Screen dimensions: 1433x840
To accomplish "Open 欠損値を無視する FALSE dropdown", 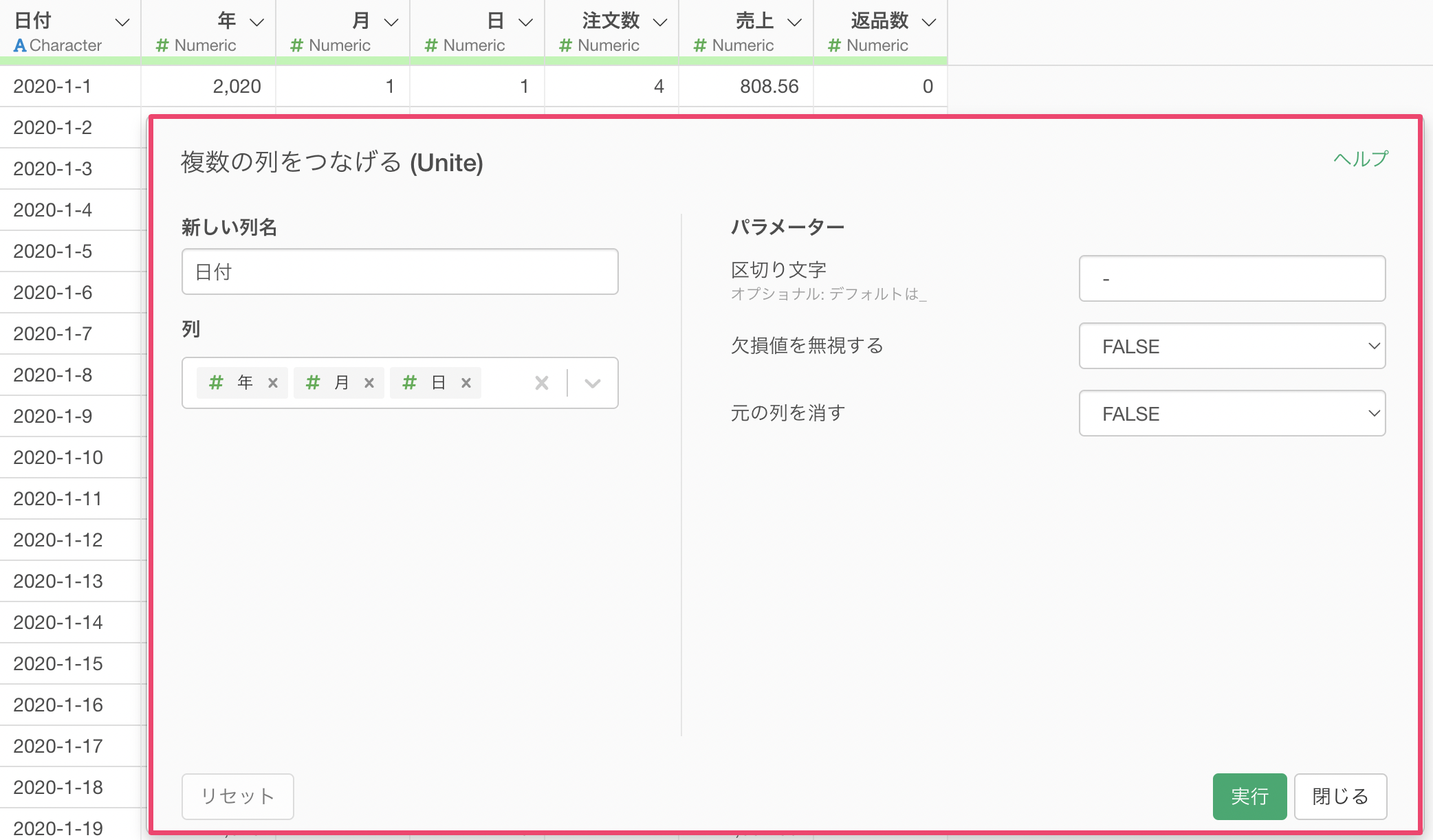I will pyautogui.click(x=1232, y=346).
